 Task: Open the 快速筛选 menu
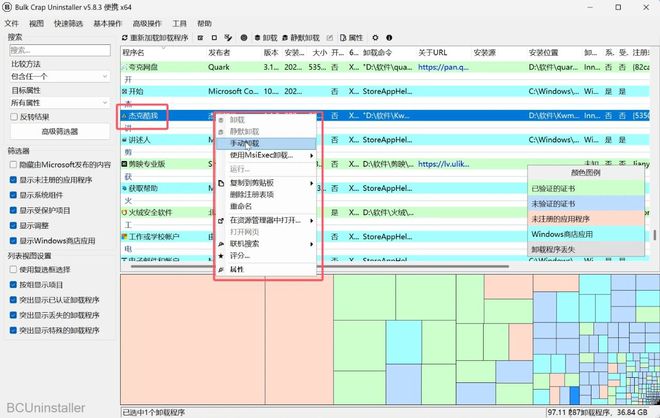(68, 24)
